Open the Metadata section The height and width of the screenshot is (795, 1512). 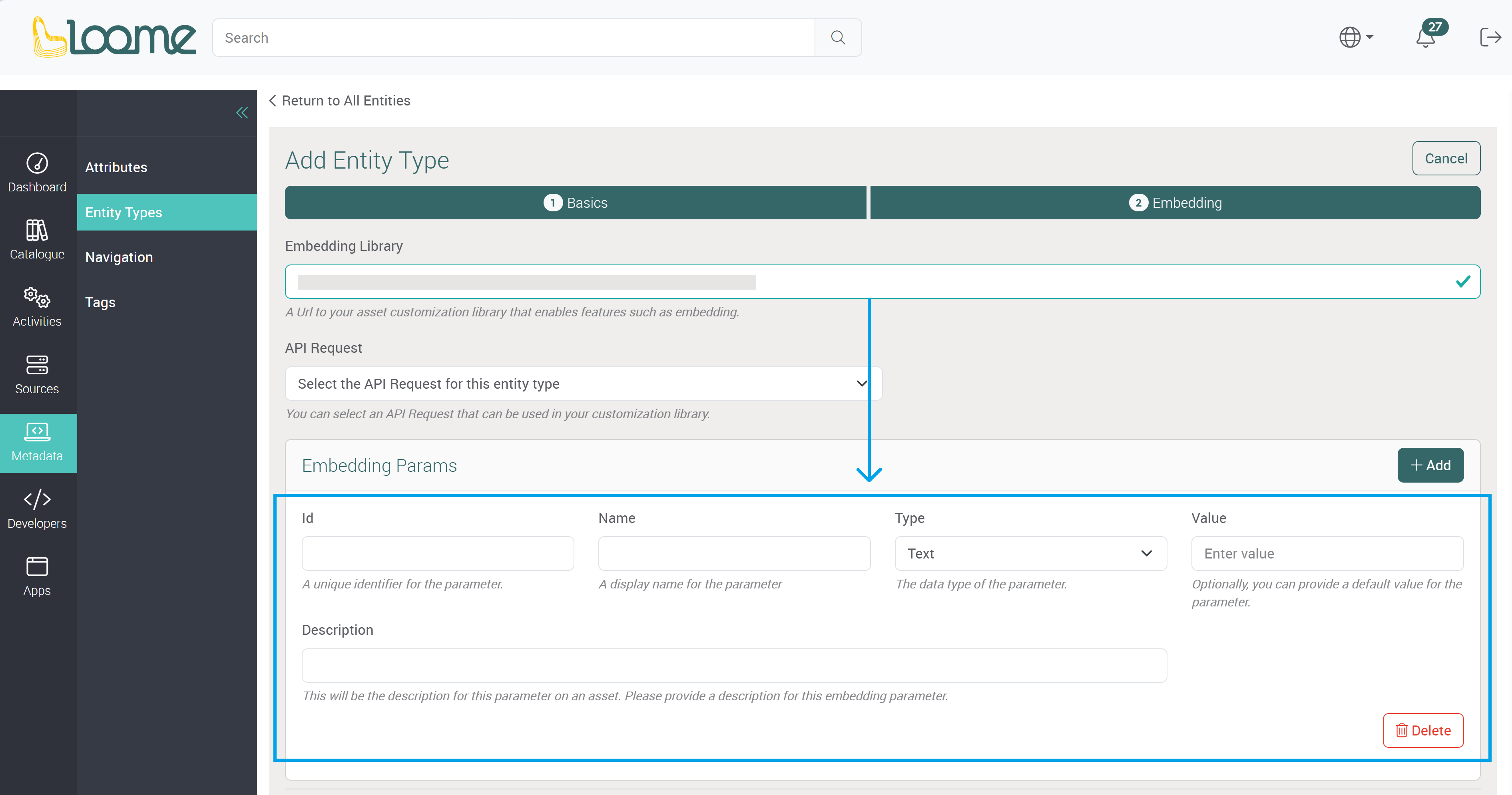coord(38,443)
